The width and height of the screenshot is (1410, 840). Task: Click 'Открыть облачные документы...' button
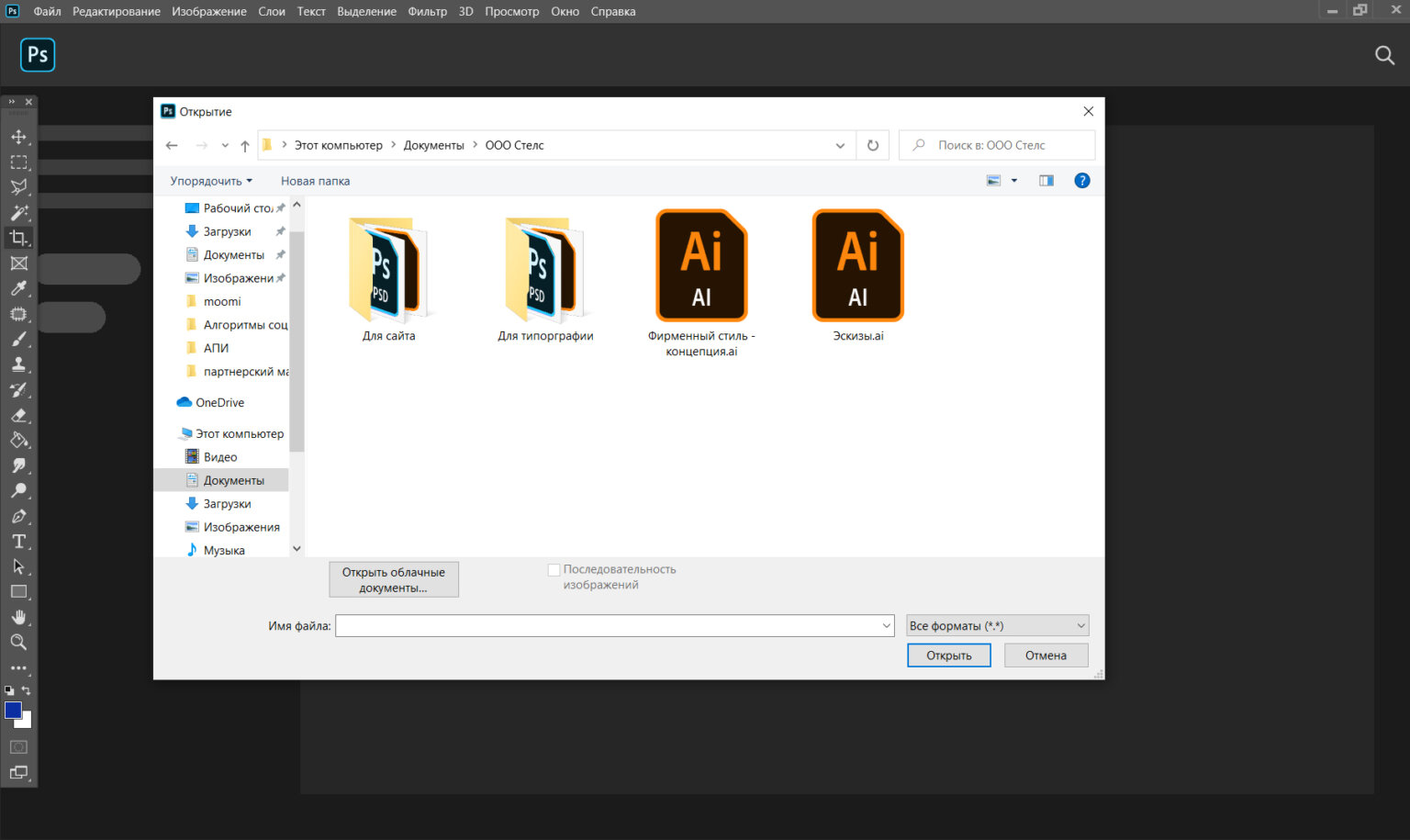[394, 579]
